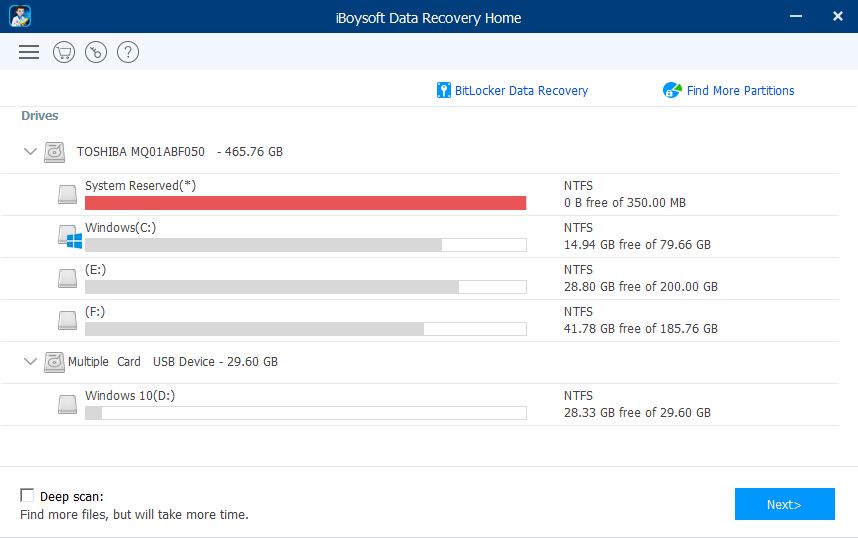Click Find More Partitions link
This screenshot has height=538, width=858.
coord(740,91)
